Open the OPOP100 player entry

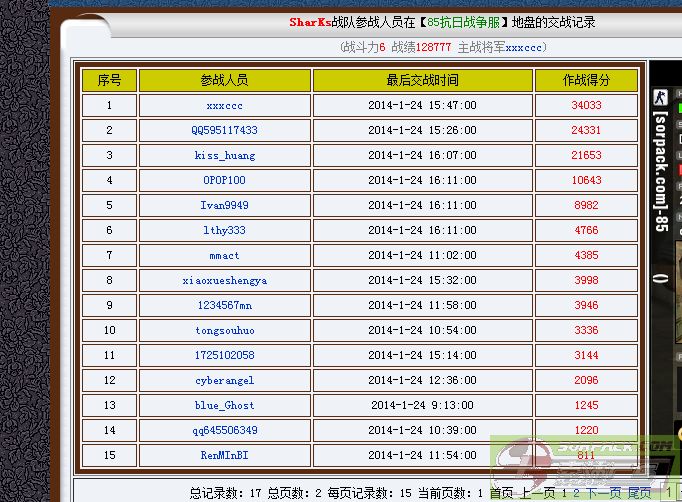pos(224,181)
